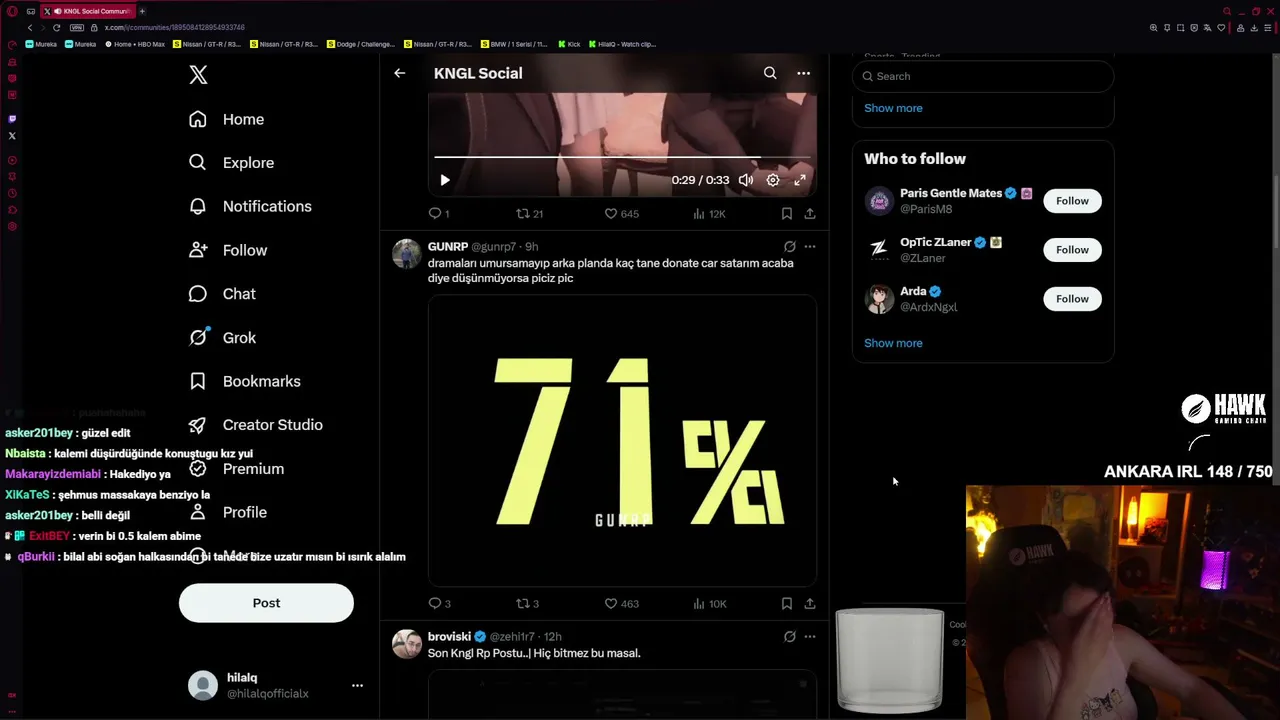
Task: View analytics of 12K-view post
Action: pos(709,214)
